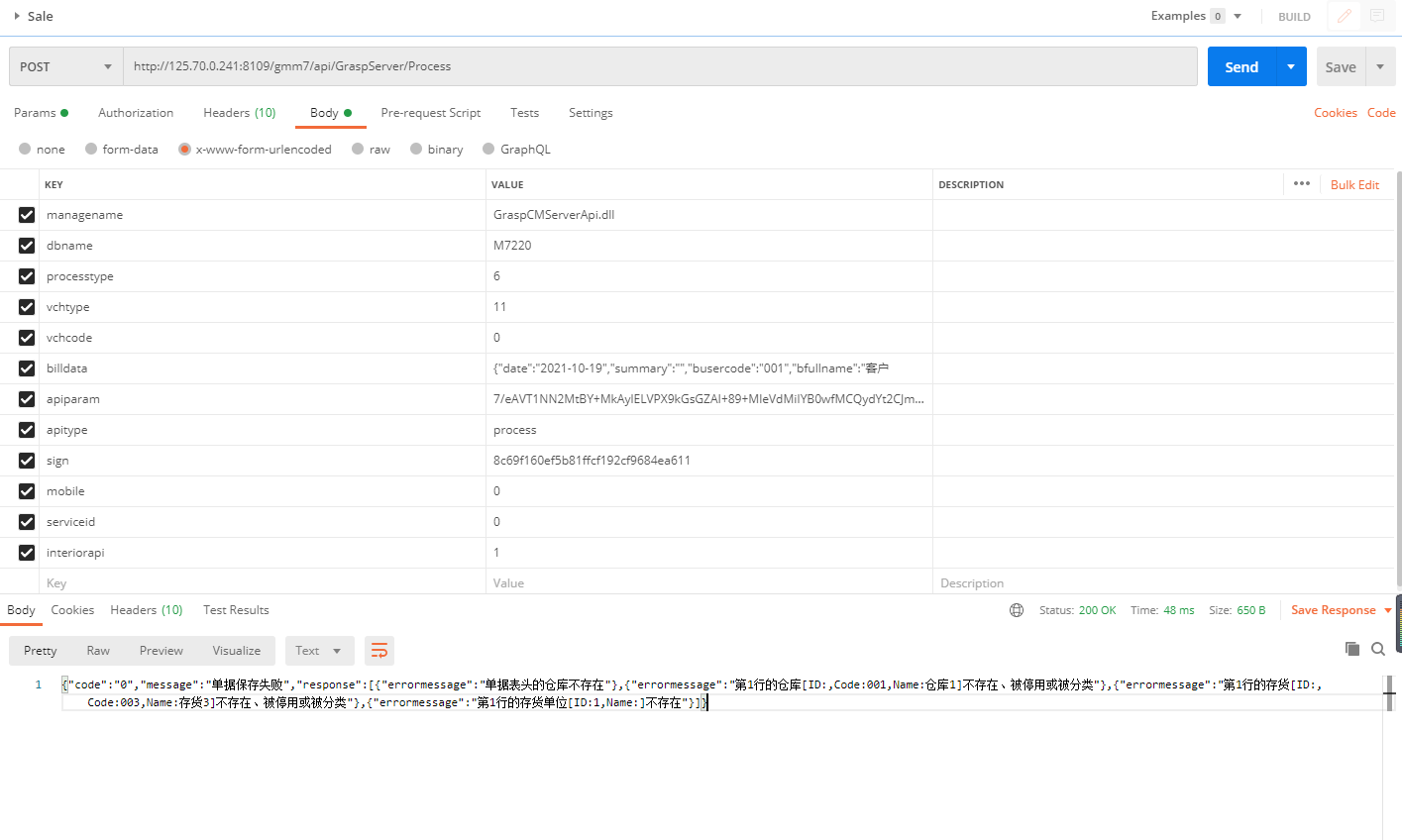Switch to BUILD mode
The width and height of the screenshot is (1402, 840).
1294,17
